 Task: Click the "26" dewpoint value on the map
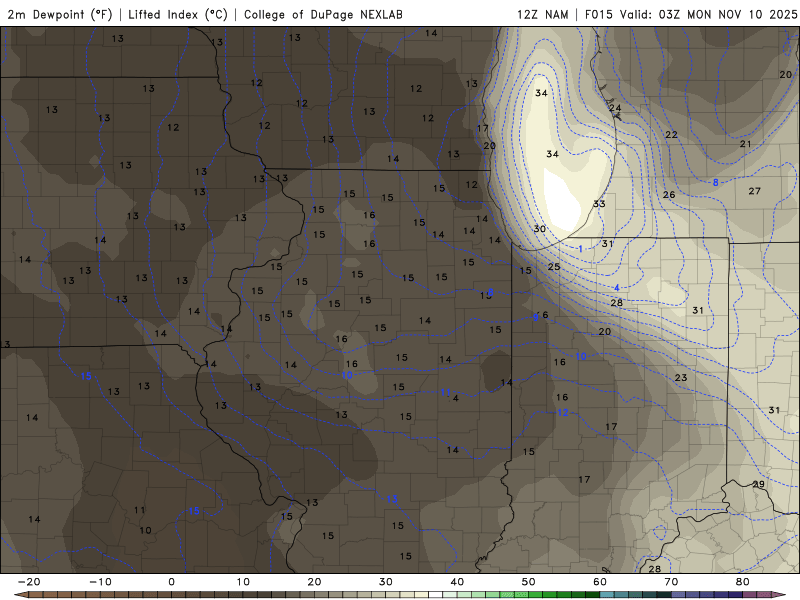tap(669, 194)
